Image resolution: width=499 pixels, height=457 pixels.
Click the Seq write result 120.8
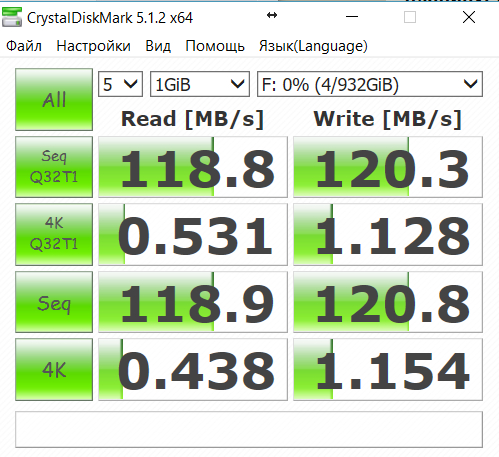pyautogui.click(x=388, y=302)
